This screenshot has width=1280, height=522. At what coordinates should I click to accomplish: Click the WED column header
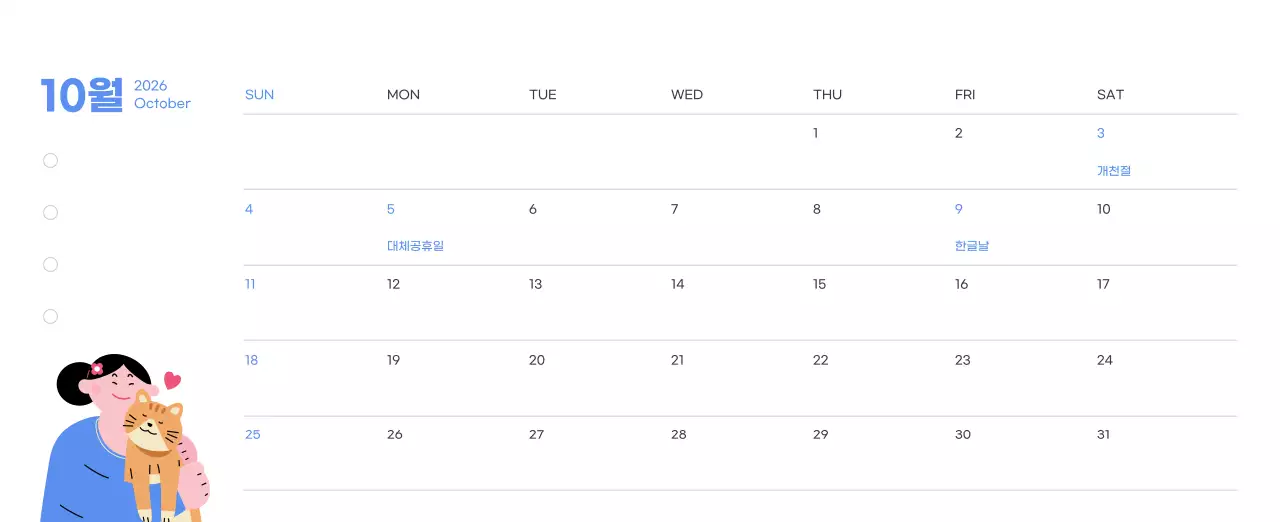click(x=687, y=95)
